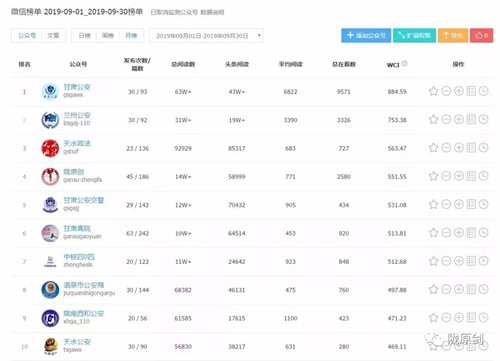Open the 中核四0四 account link
Viewport: 500px width, 361px height.
pyautogui.click(x=79, y=257)
